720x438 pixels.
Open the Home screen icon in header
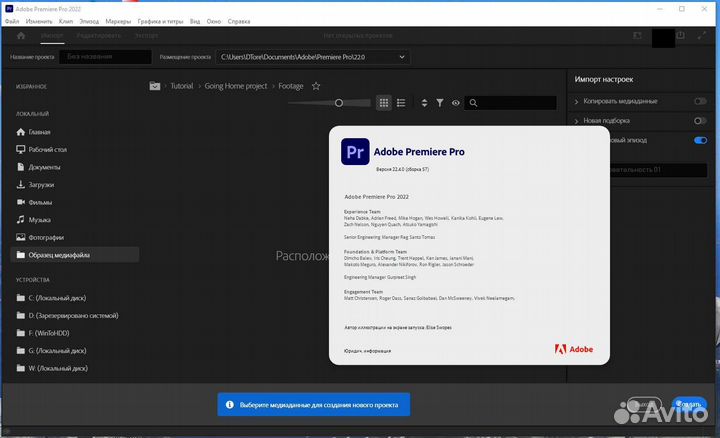tap(21, 35)
